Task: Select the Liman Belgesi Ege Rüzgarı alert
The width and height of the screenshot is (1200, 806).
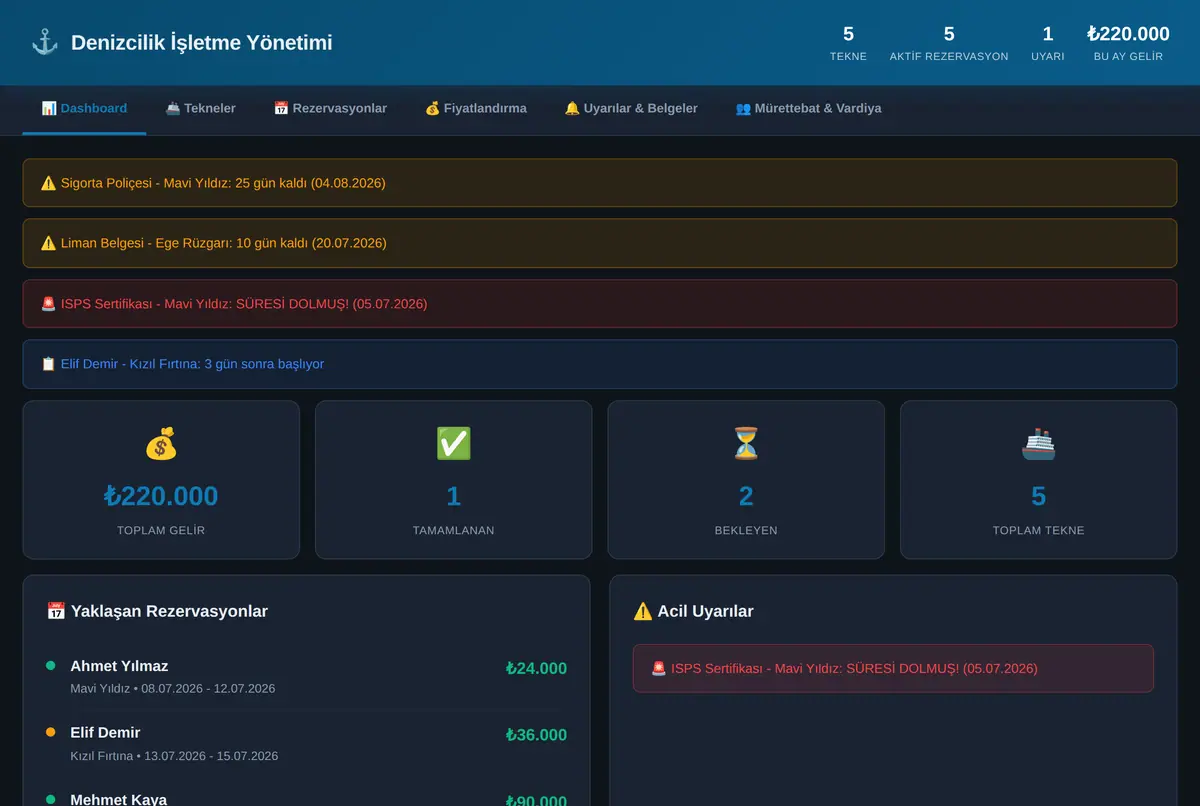Action: [600, 243]
